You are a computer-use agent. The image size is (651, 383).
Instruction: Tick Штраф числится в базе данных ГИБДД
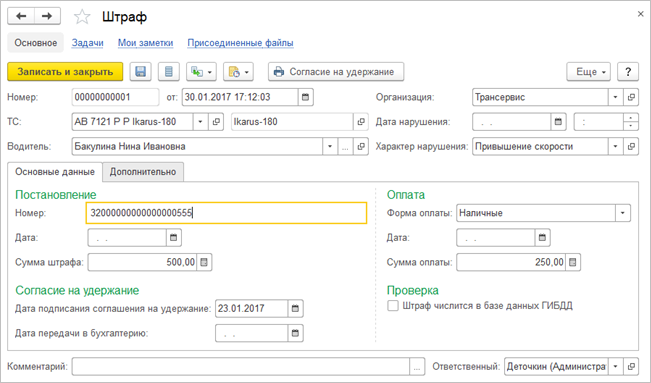pos(393,306)
